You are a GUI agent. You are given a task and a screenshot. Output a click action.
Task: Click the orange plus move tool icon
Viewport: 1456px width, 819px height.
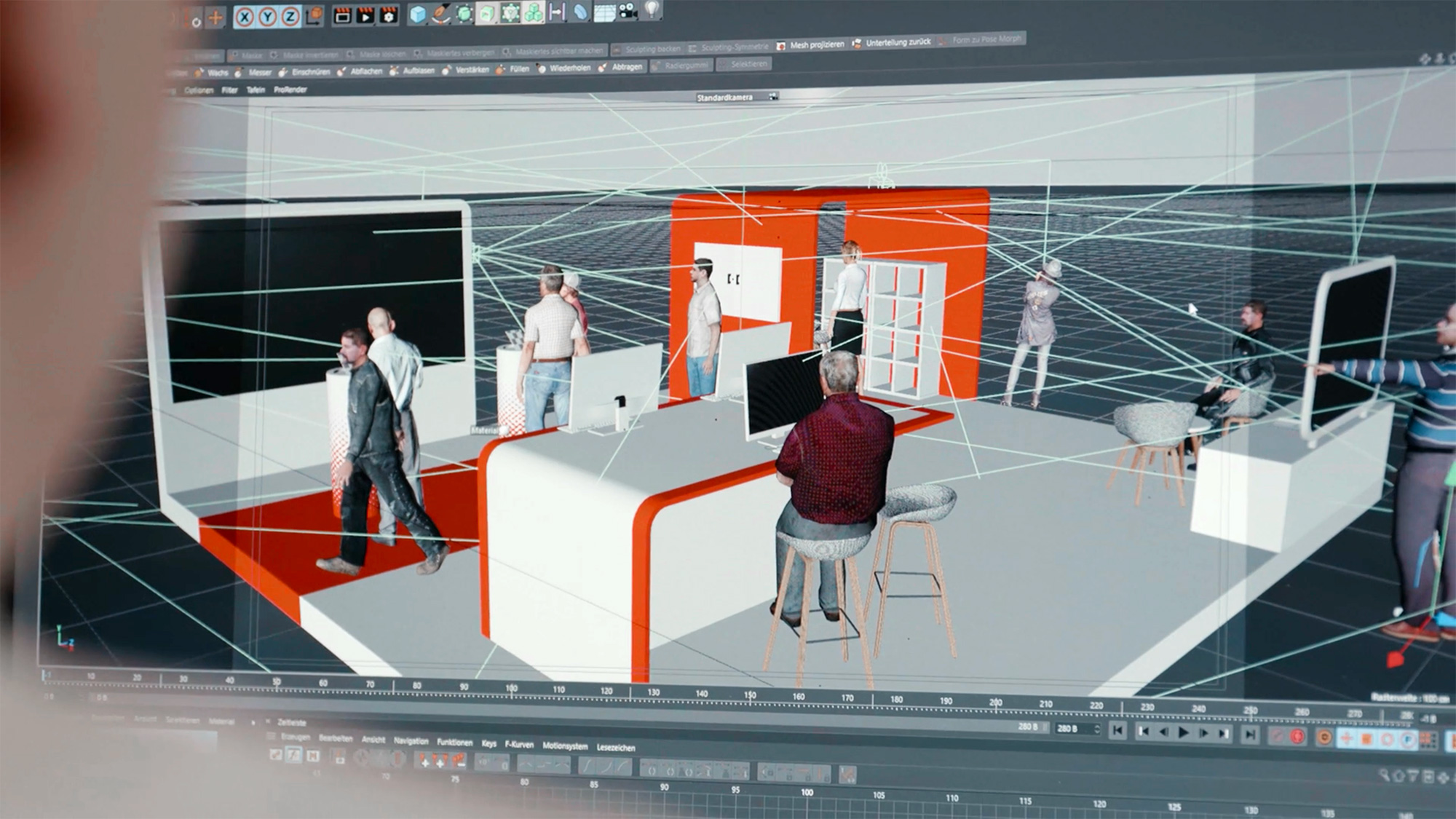point(215,17)
